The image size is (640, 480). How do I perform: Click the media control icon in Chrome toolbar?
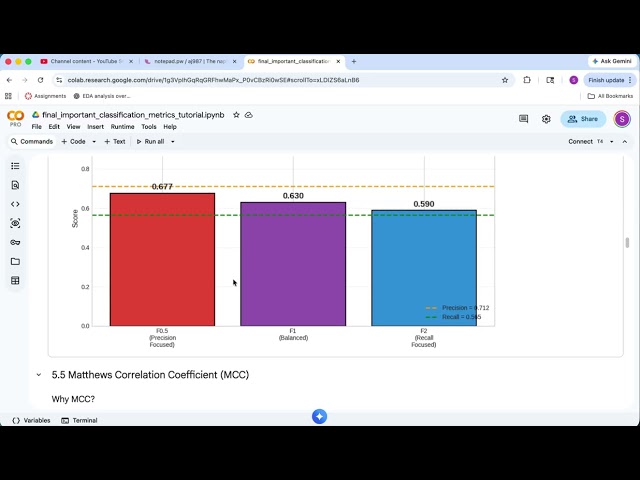tap(550, 80)
